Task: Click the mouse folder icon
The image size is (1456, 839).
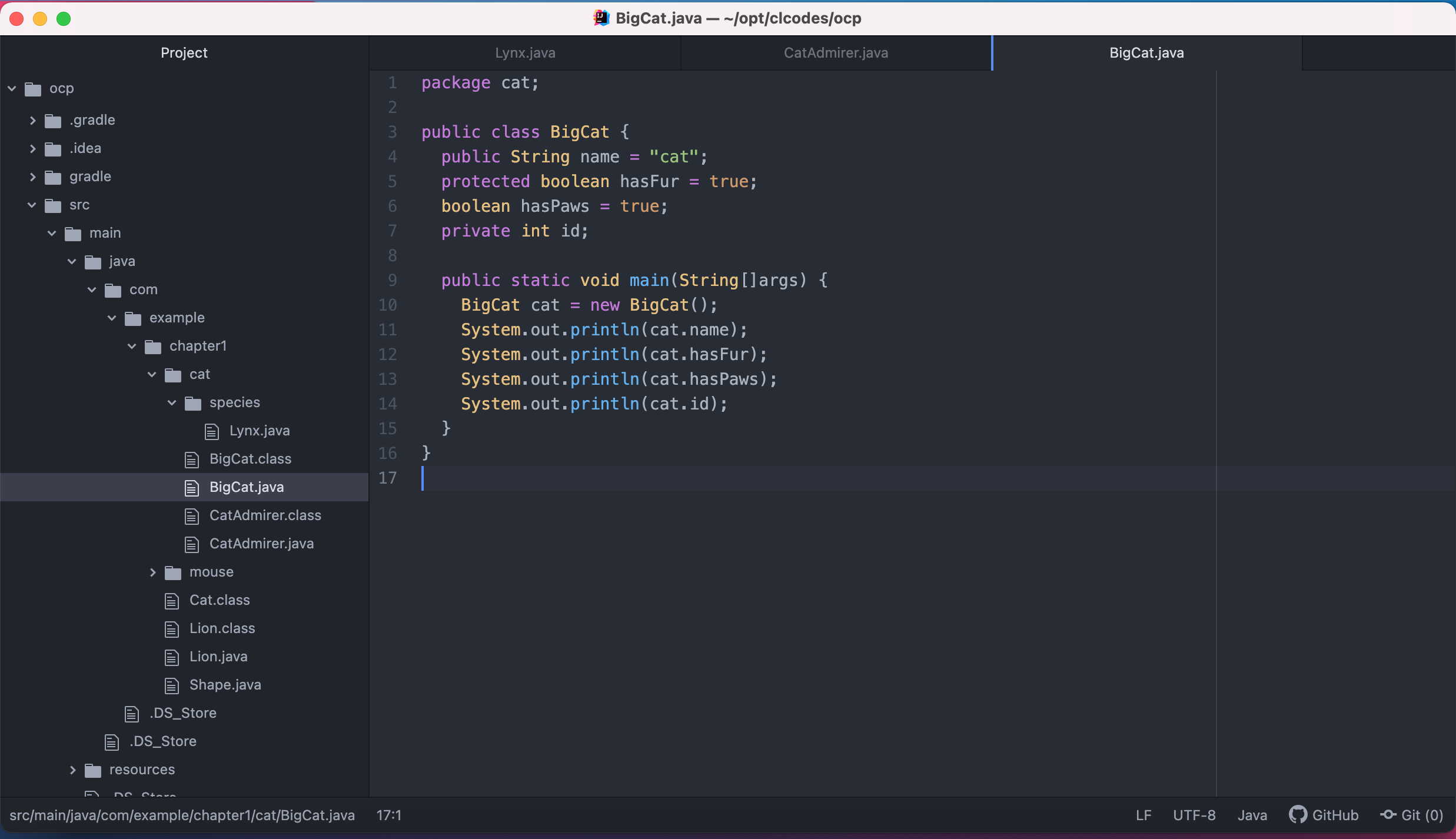Action: pos(173,573)
